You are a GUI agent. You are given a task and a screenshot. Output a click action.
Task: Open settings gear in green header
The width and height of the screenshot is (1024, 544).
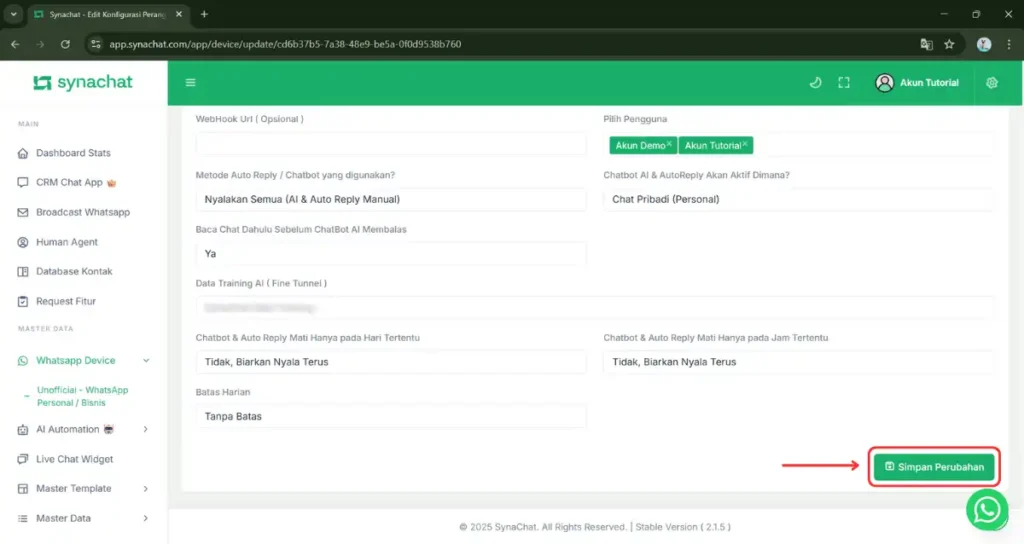click(x=992, y=82)
